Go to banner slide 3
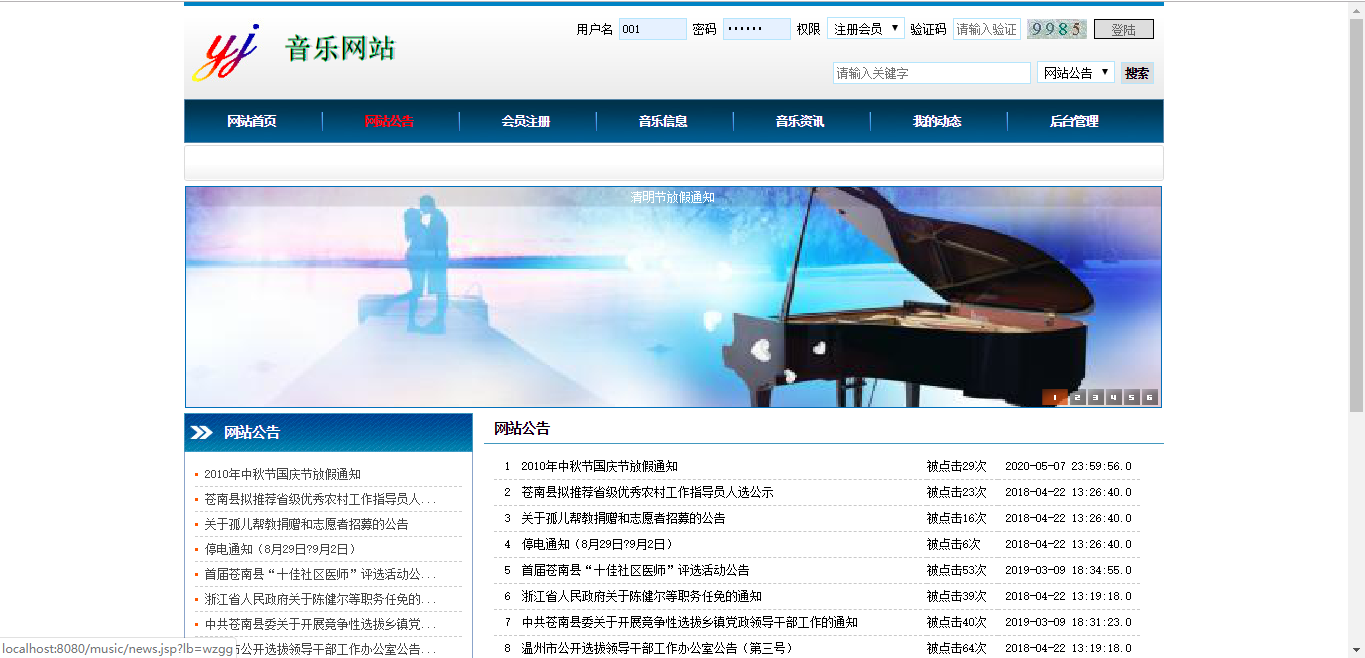1365x658 pixels. coord(1096,397)
